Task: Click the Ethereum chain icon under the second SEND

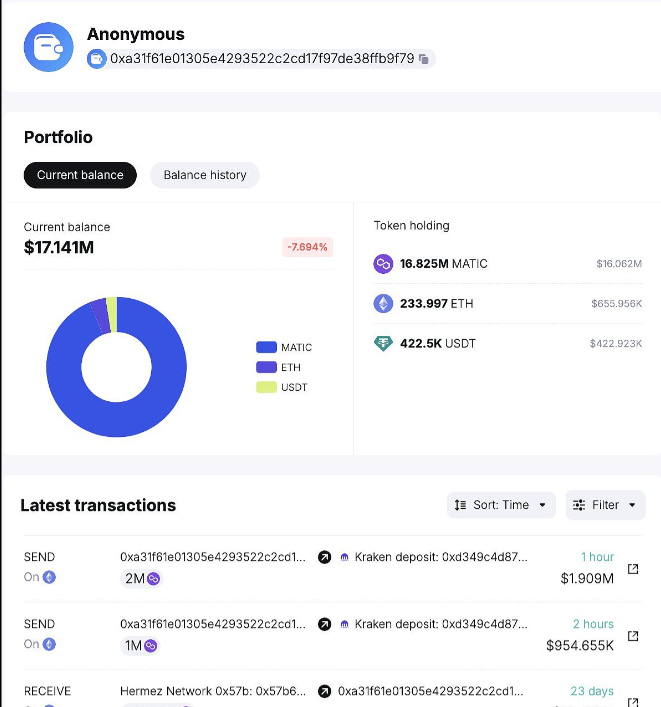Action: [x=49, y=644]
